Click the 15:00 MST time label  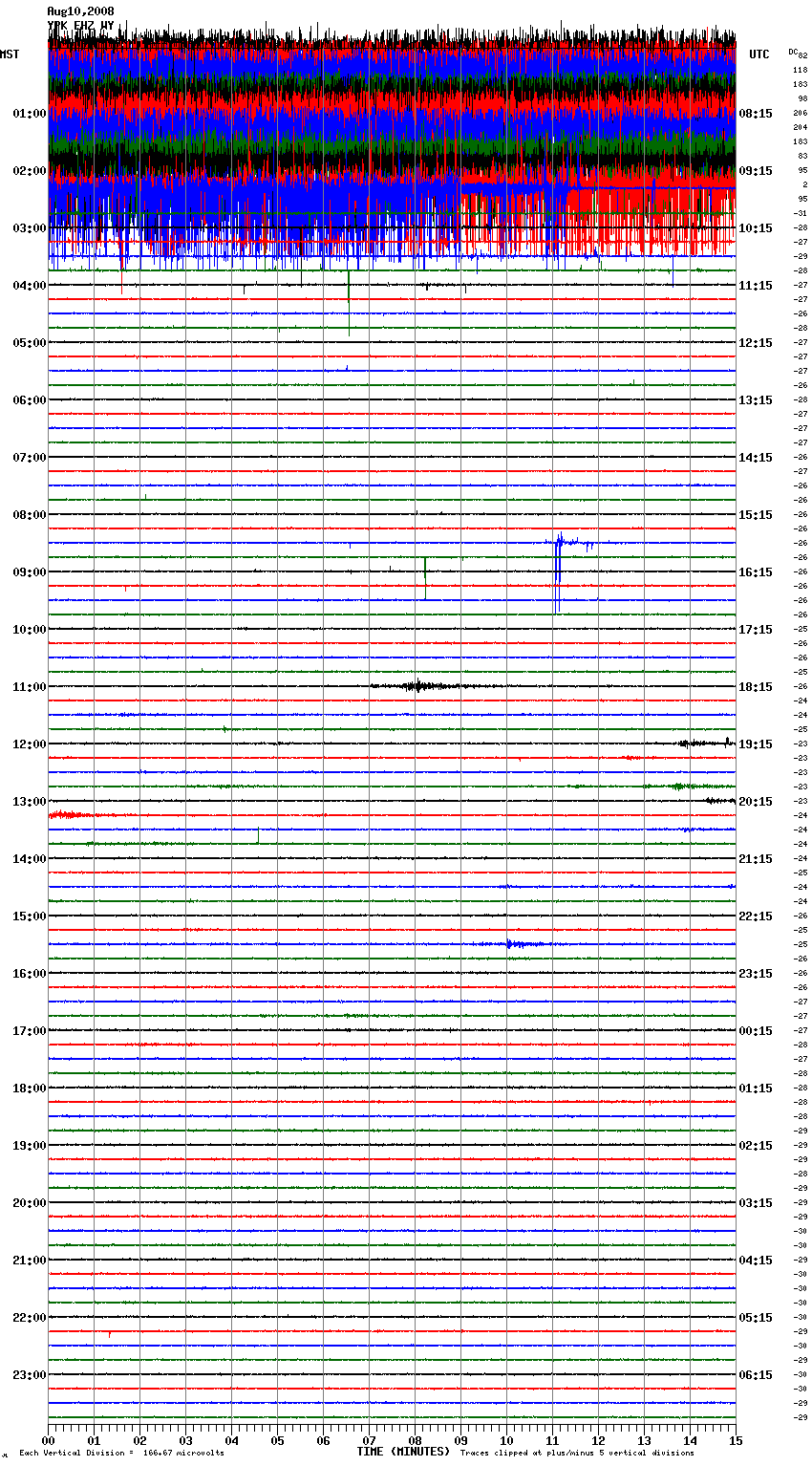point(30,916)
